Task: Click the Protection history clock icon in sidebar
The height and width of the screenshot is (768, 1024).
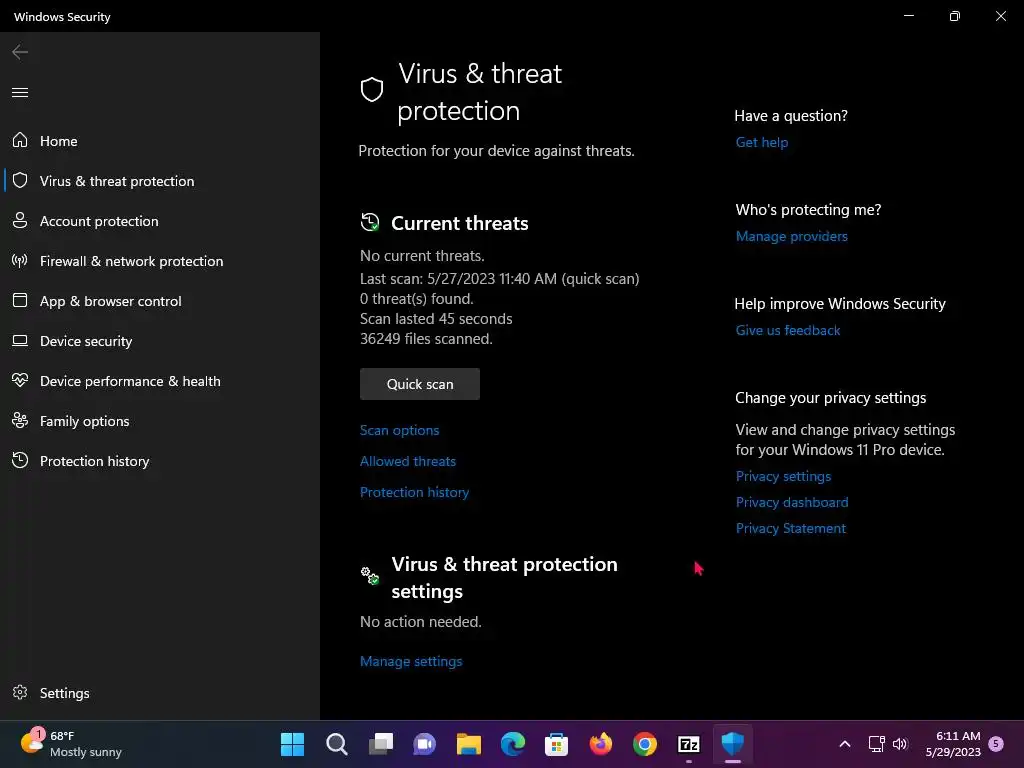Action: coord(20,460)
